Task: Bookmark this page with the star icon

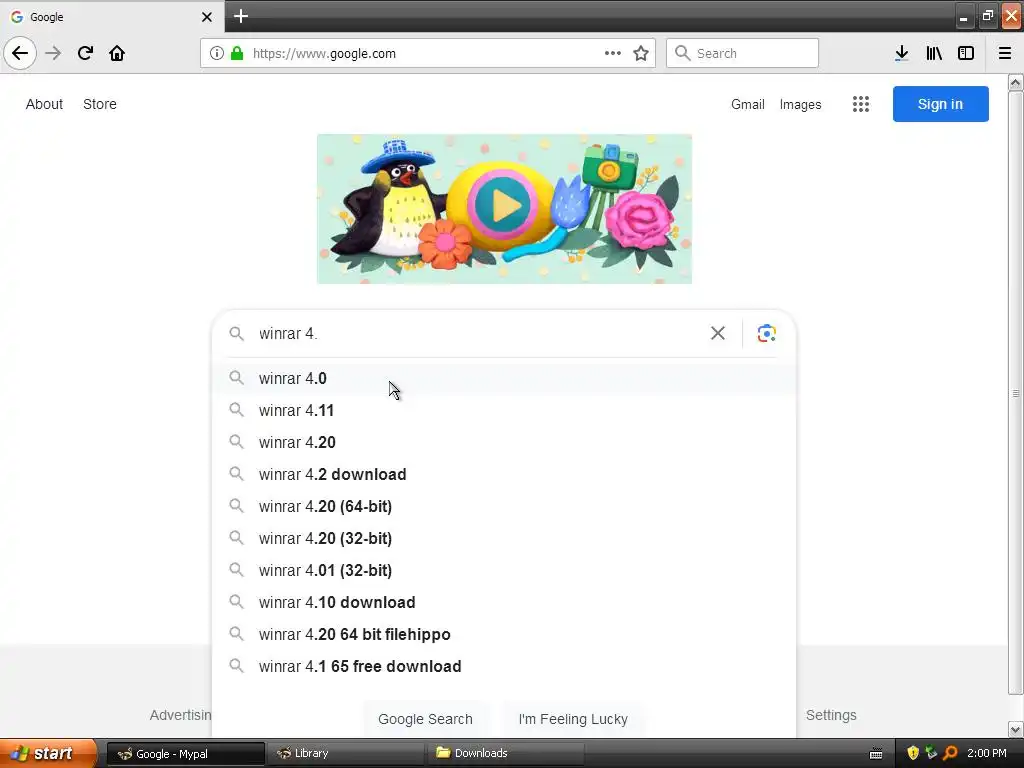Action: click(641, 54)
